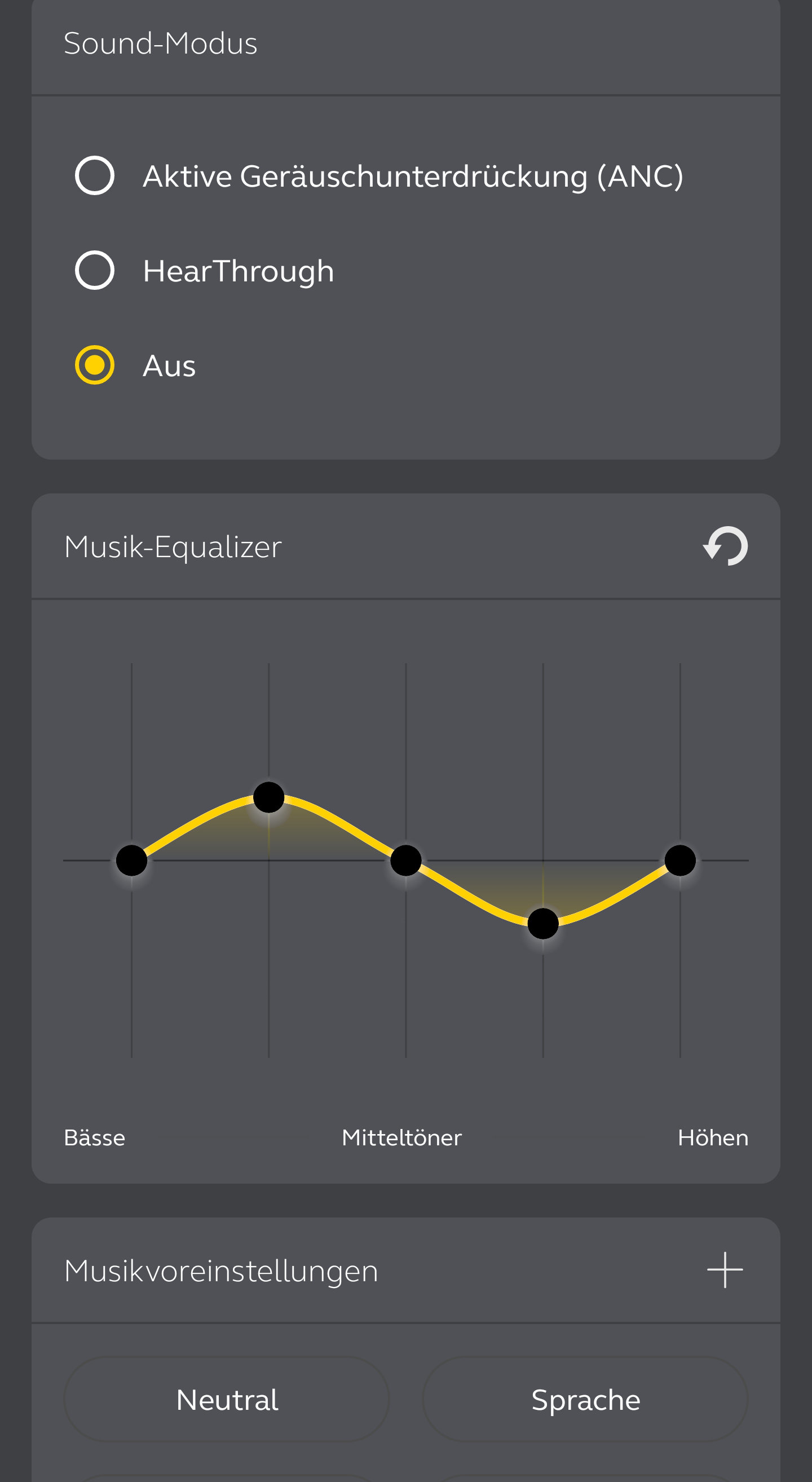The width and height of the screenshot is (812, 1482).
Task: Click the bass equalizer handle above Bässe
Action: tap(132, 860)
